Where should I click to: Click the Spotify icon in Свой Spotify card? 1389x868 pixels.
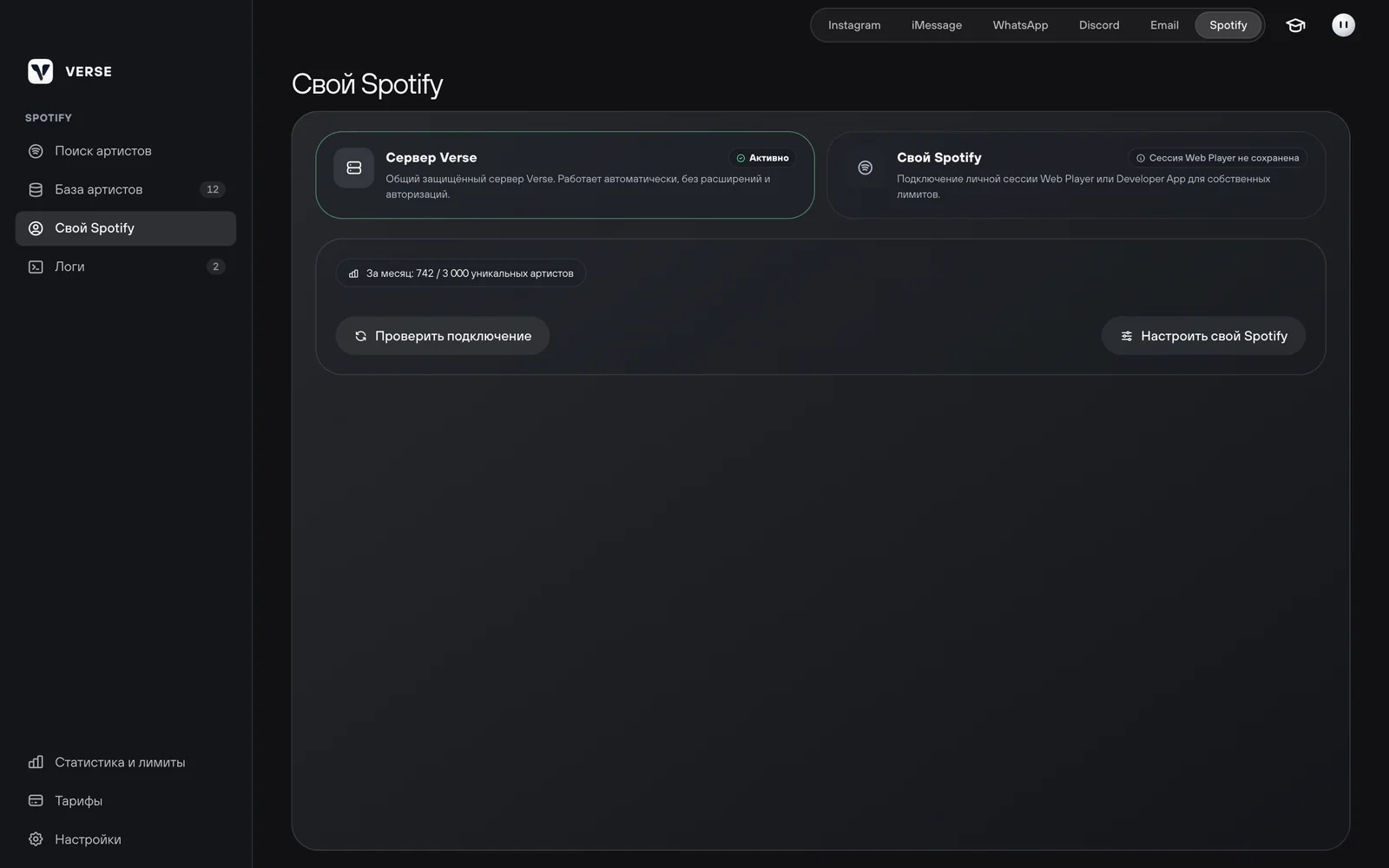tap(865, 168)
